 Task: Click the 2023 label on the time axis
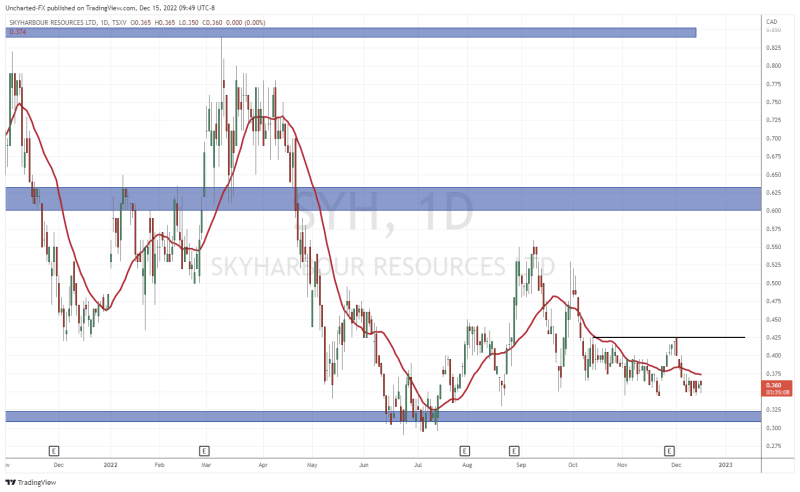point(725,465)
